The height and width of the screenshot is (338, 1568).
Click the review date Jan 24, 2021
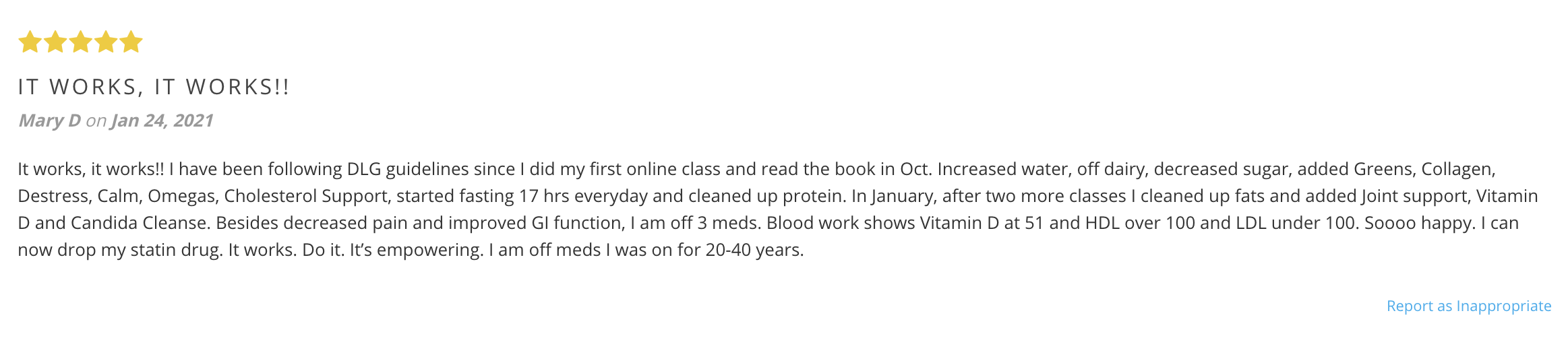[x=162, y=121]
